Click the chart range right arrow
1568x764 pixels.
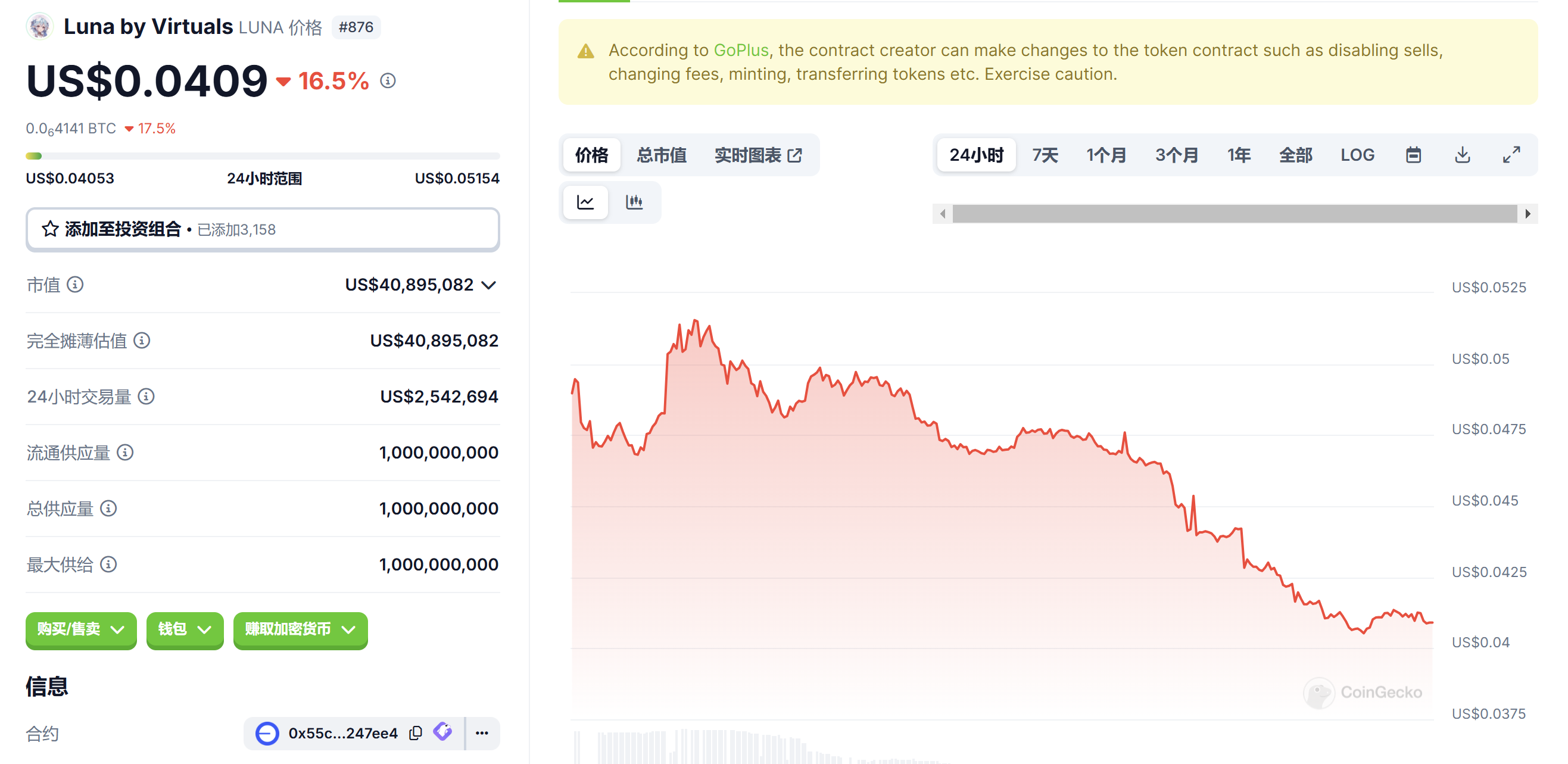click(x=1528, y=214)
